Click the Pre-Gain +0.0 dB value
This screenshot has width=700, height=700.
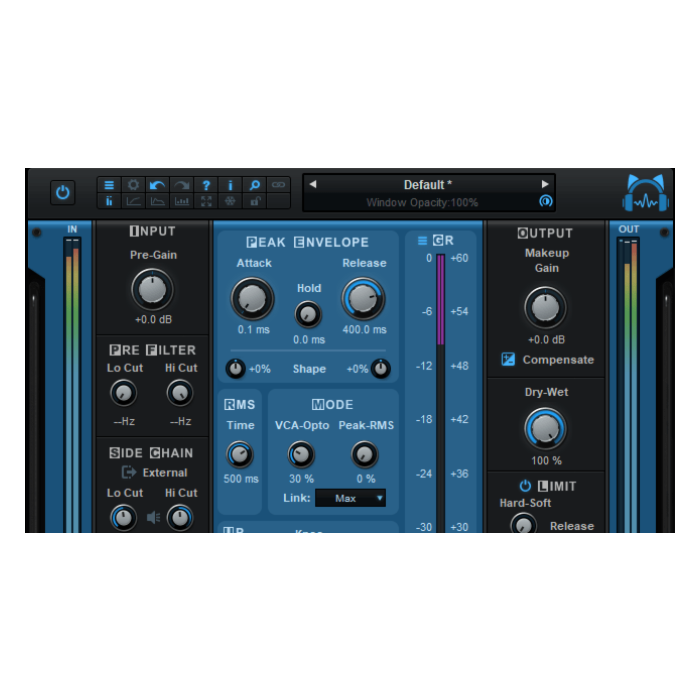153,320
